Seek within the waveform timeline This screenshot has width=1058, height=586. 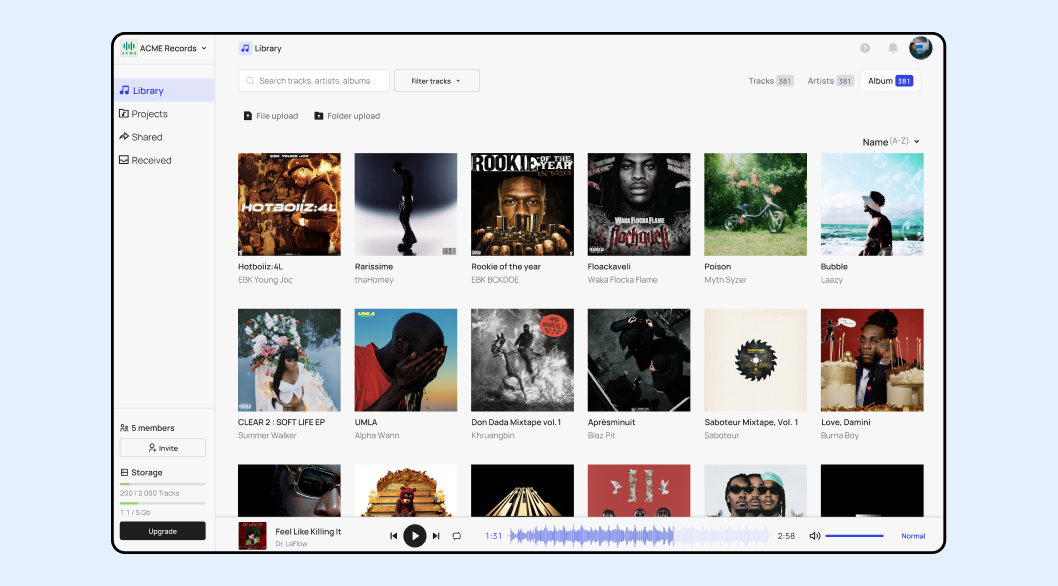(x=640, y=536)
